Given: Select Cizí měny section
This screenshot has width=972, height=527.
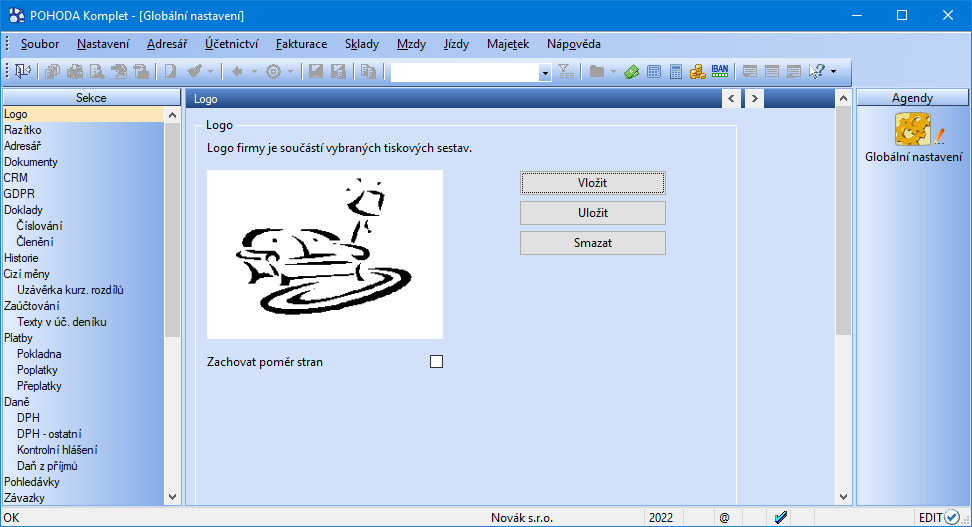Looking at the screenshot, I should pyautogui.click(x=27, y=273).
